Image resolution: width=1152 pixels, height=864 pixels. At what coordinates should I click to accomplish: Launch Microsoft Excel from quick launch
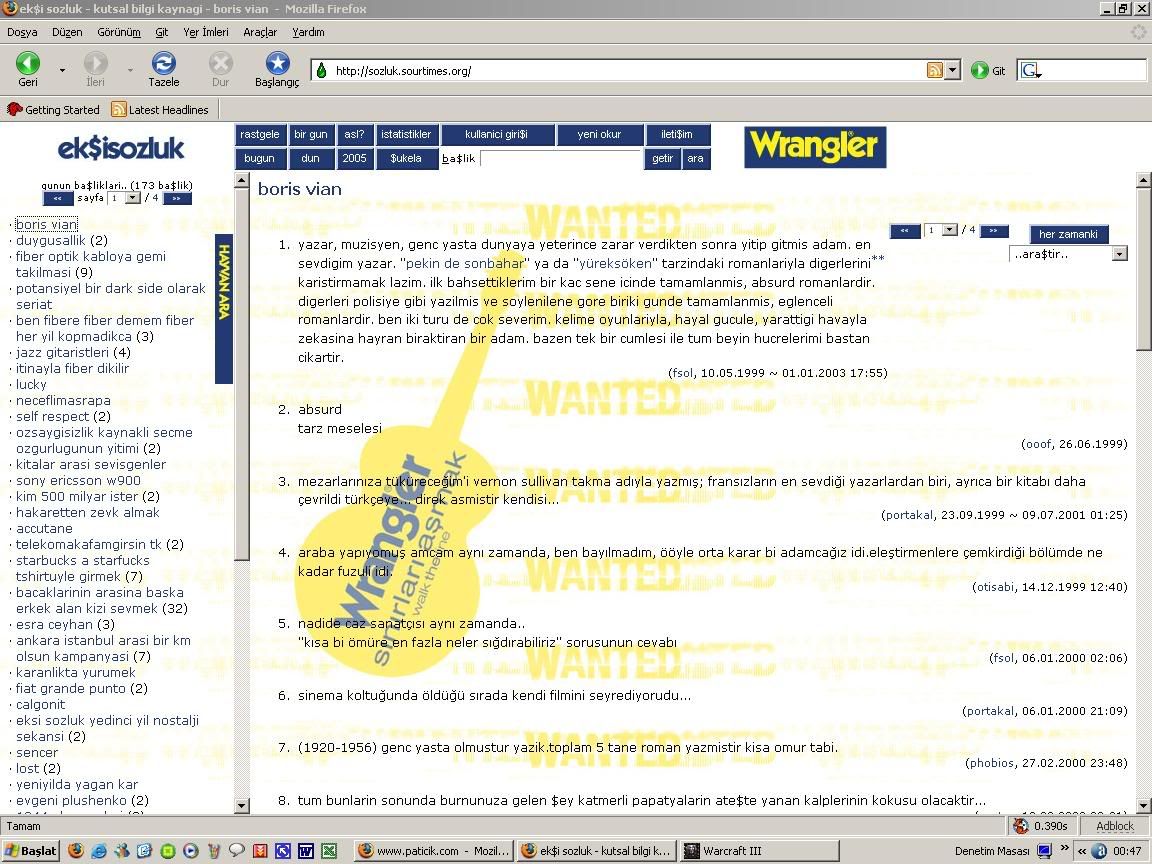click(x=328, y=851)
